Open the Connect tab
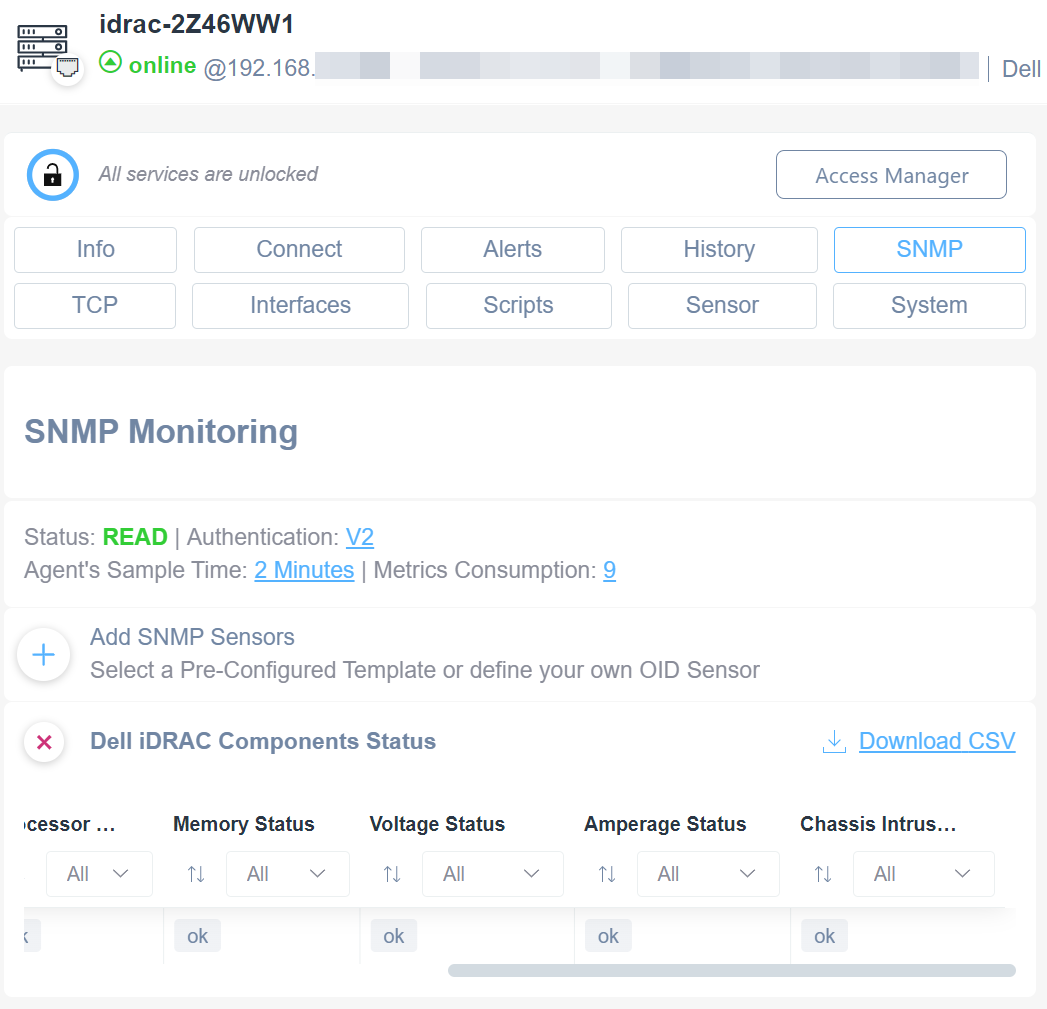Image resolution: width=1047 pixels, height=1009 pixels. [x=299, y=250]
